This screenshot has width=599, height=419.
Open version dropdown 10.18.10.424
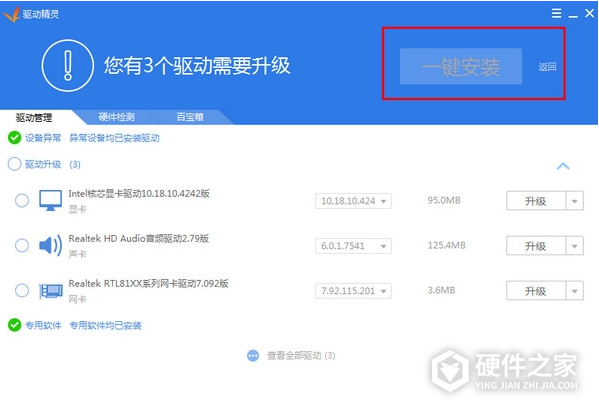(x=353, y=201)
